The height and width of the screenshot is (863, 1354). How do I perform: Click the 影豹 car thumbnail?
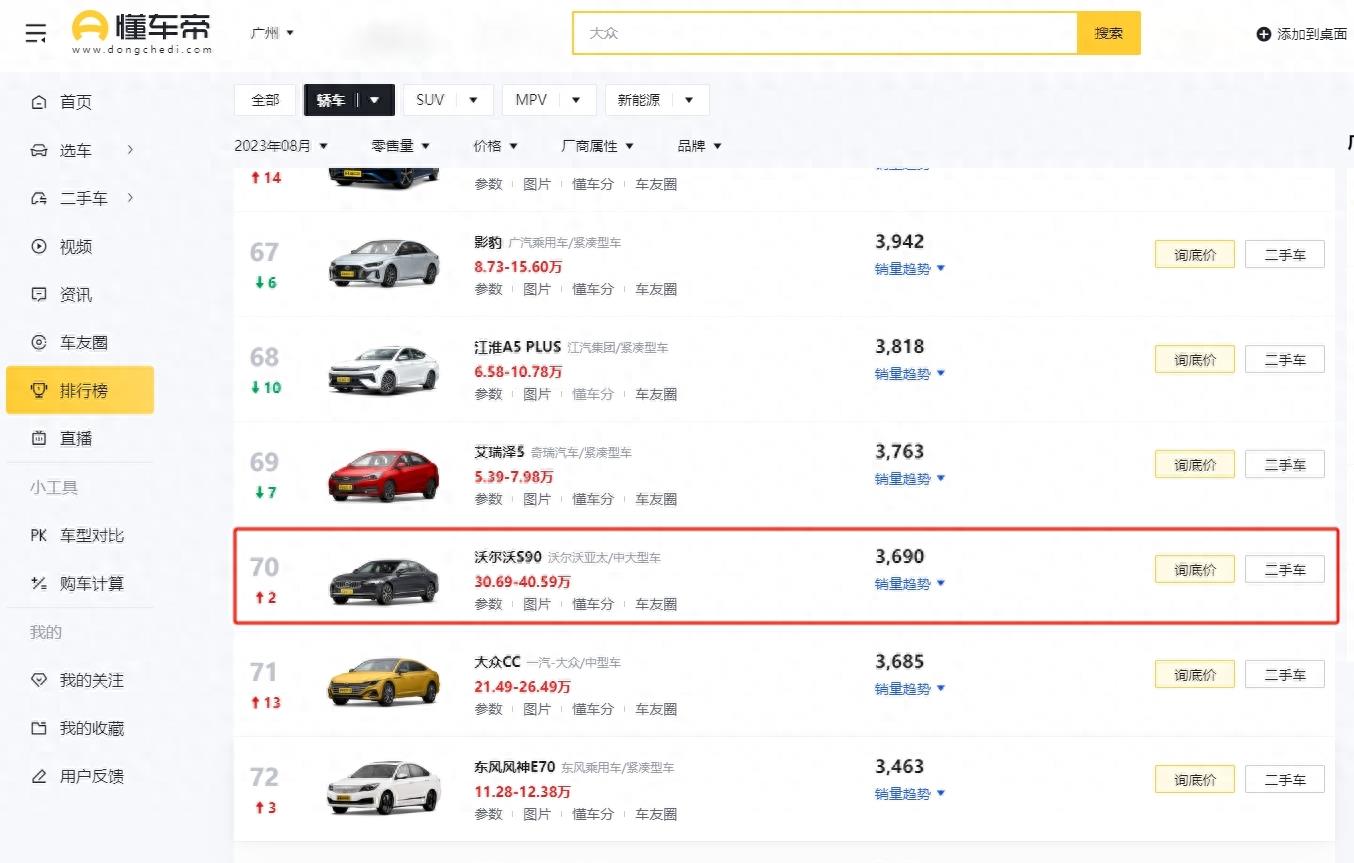click(384, 262)
